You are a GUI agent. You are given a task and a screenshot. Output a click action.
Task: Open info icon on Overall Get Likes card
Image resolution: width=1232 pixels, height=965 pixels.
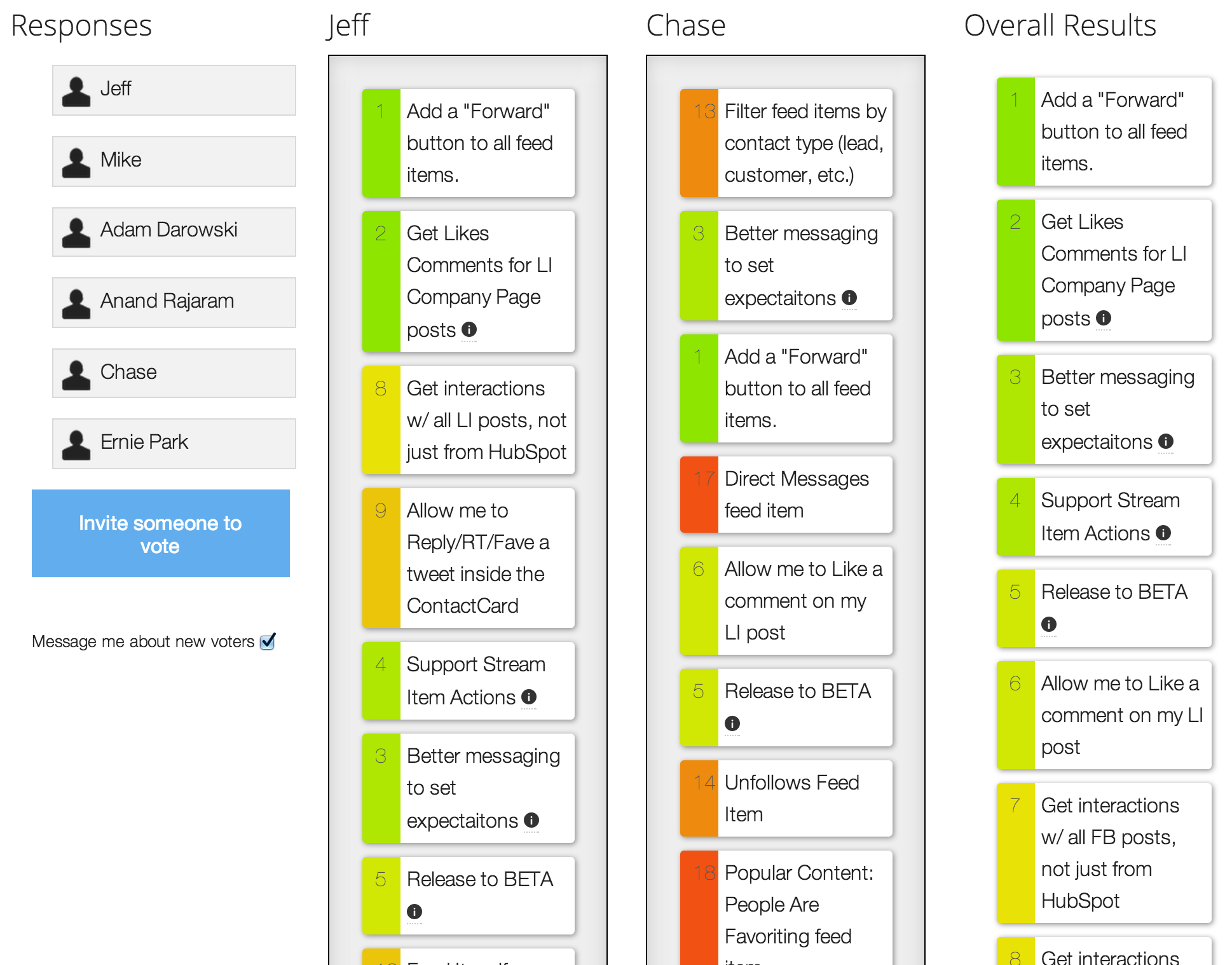click(x=1104, y=318)
